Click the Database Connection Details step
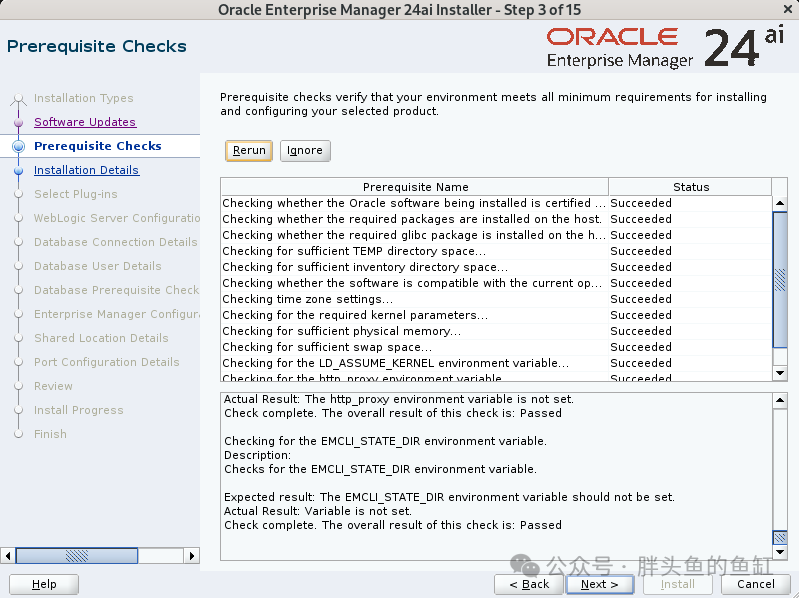The image size is (799, 598). click(116, 241)
